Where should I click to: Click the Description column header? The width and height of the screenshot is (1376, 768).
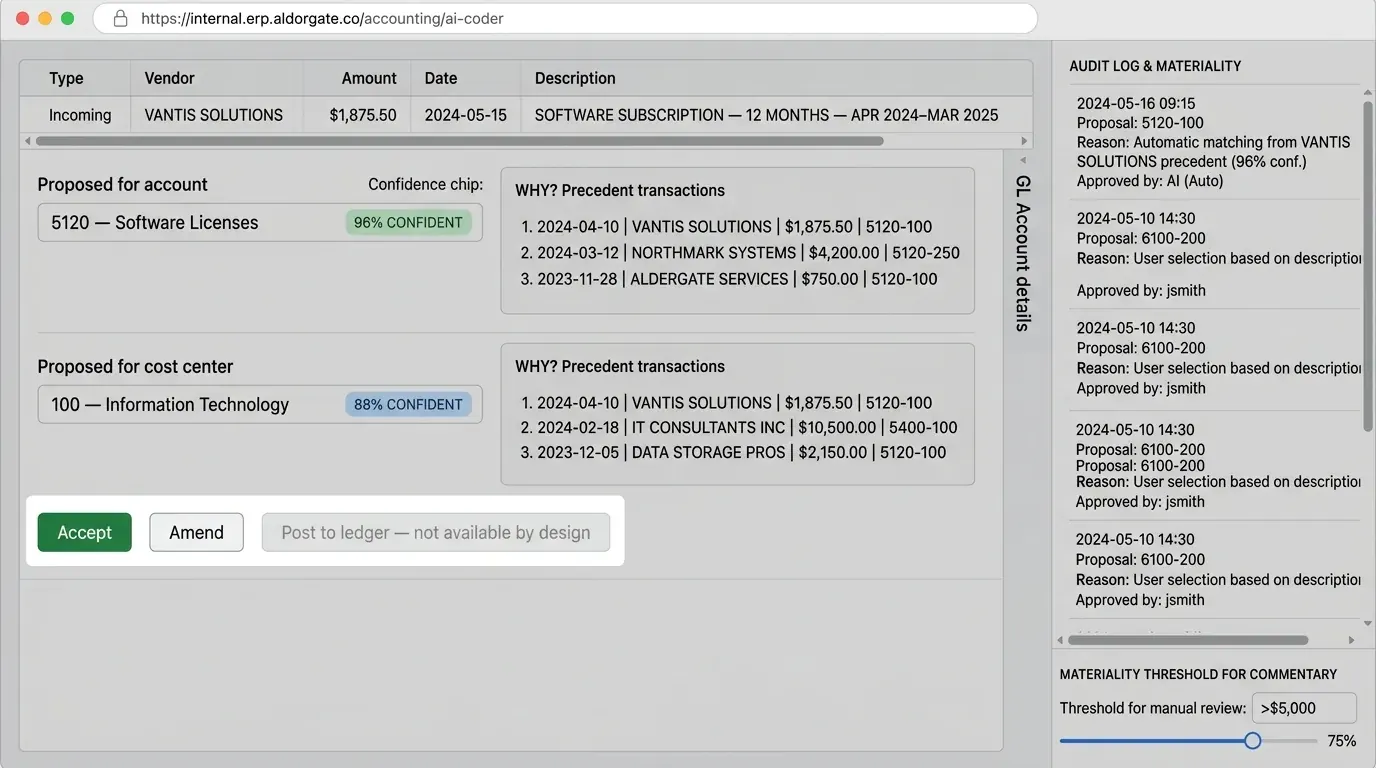pos(776,78)
